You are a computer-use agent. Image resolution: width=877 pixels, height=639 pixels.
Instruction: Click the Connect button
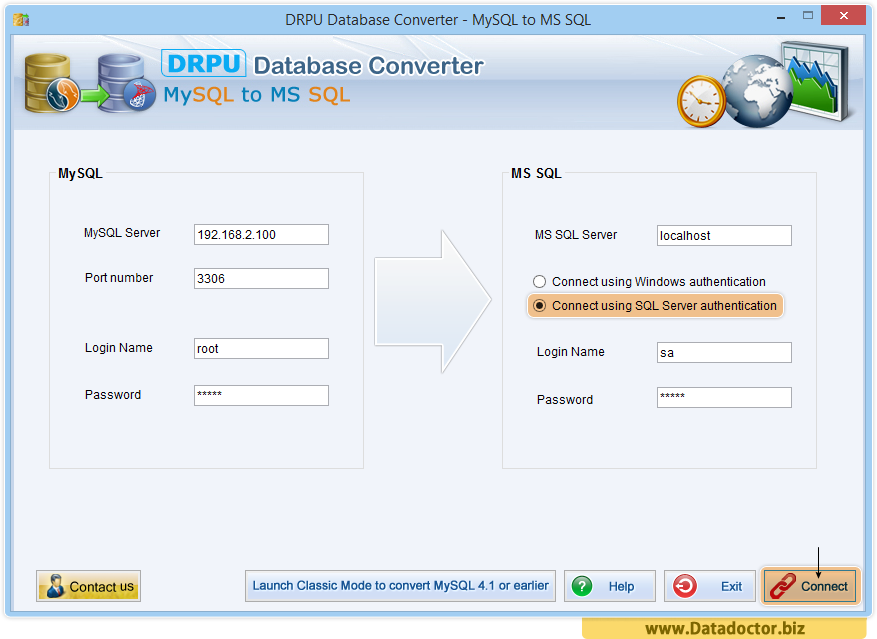tap(810, 586)
